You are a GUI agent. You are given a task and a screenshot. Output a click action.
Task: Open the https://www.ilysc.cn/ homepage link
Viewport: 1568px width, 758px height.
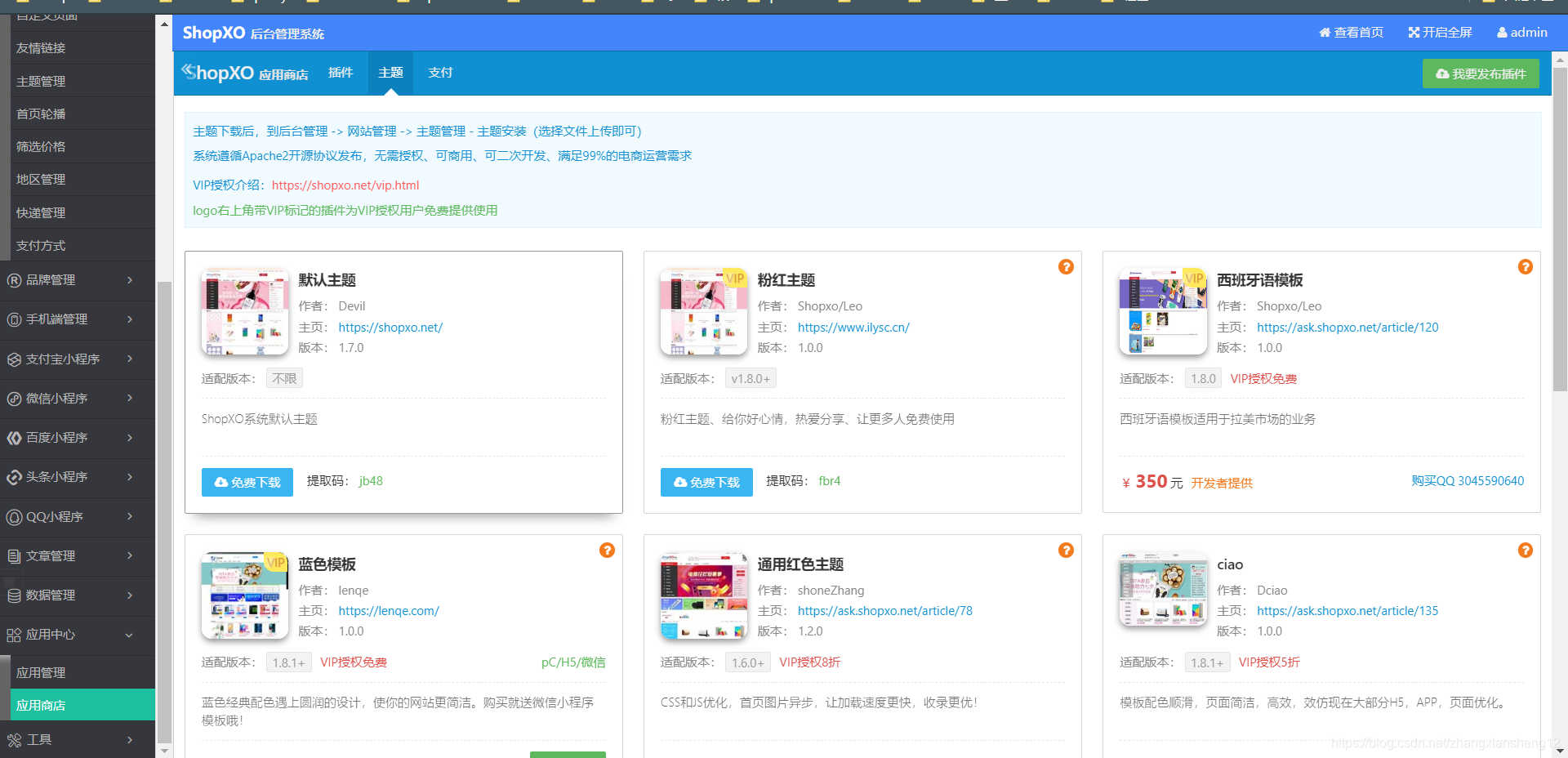pos(853,328)
